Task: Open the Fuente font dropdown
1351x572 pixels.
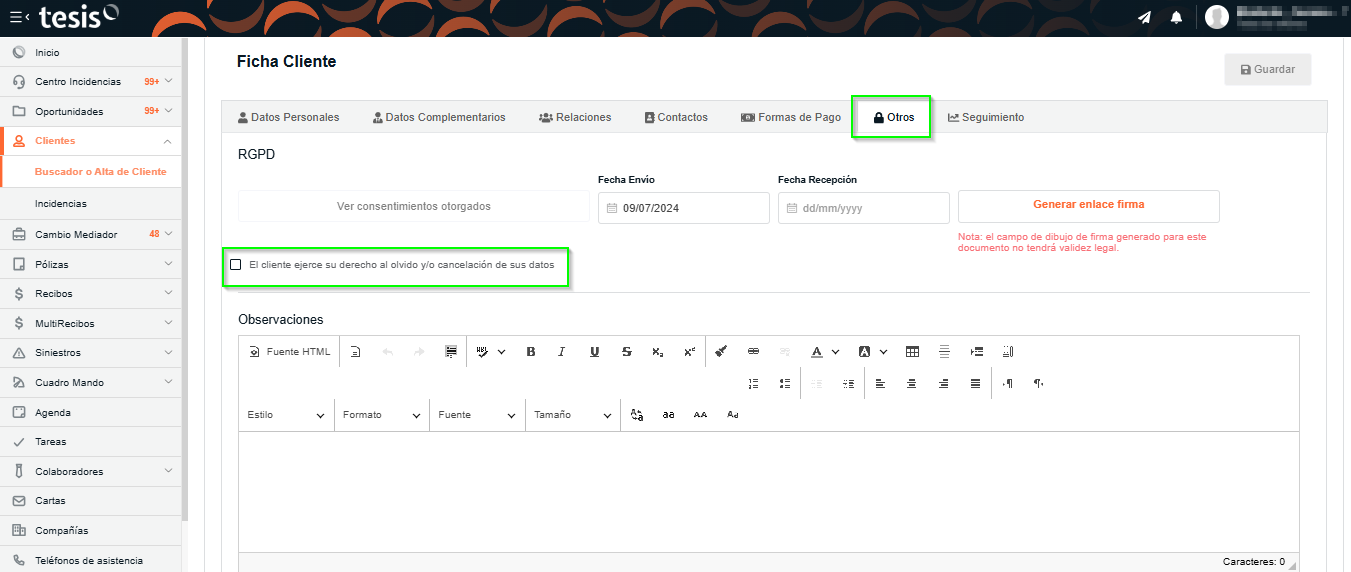Action: point(477,415)
